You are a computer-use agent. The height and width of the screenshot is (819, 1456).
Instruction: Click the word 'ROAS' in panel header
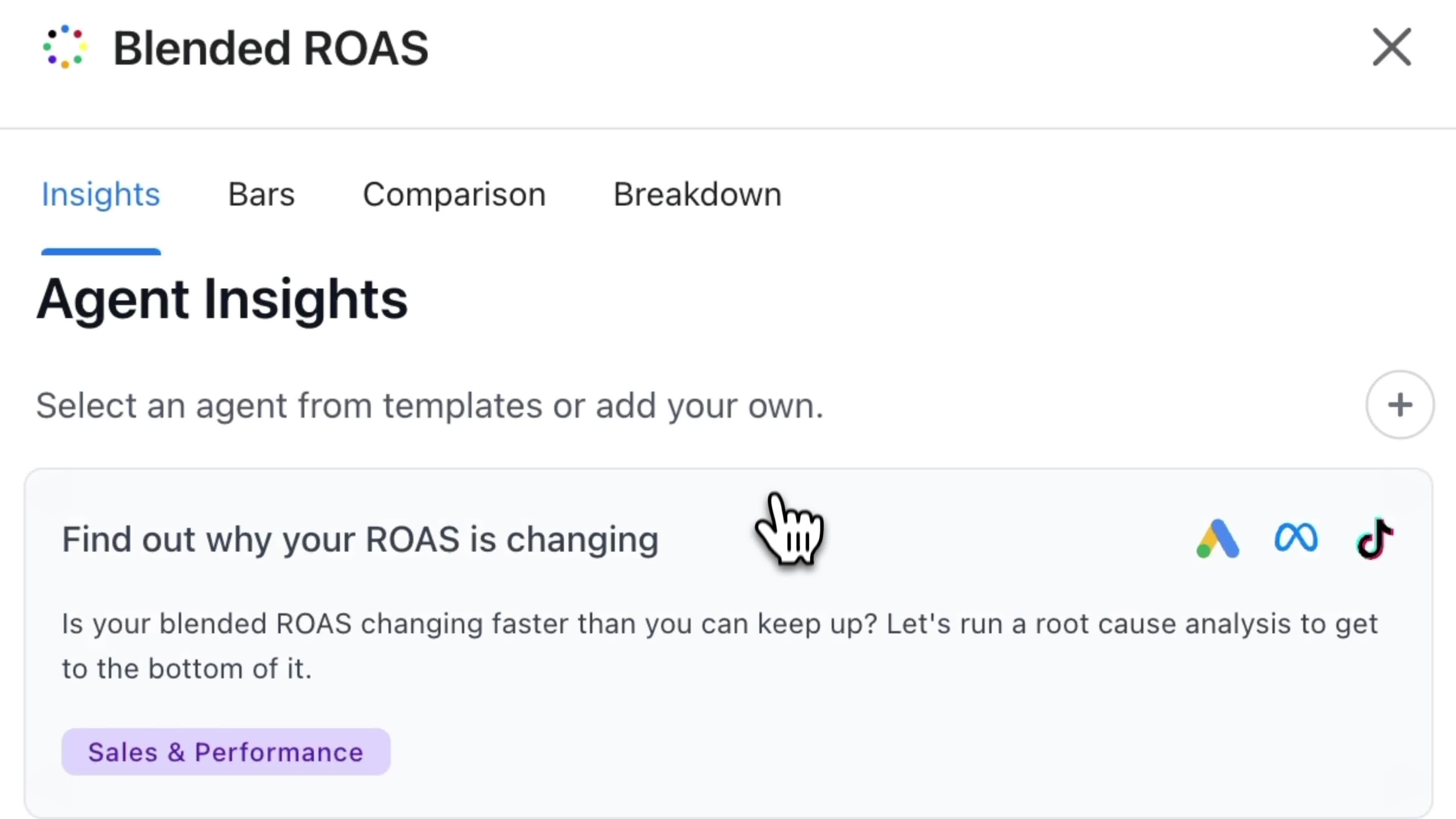[366, 48]
